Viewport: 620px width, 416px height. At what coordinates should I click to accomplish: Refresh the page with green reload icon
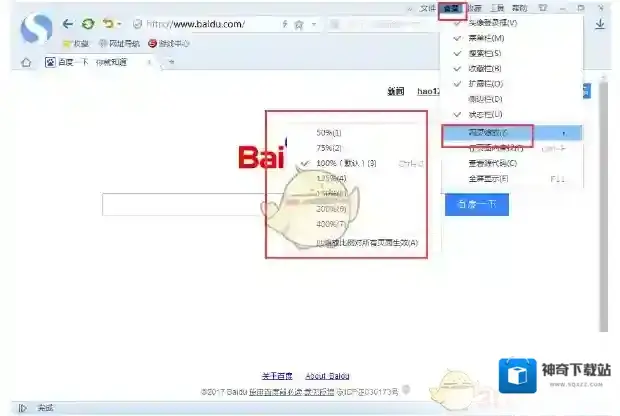pyautogui.click(x=88, y=23)
